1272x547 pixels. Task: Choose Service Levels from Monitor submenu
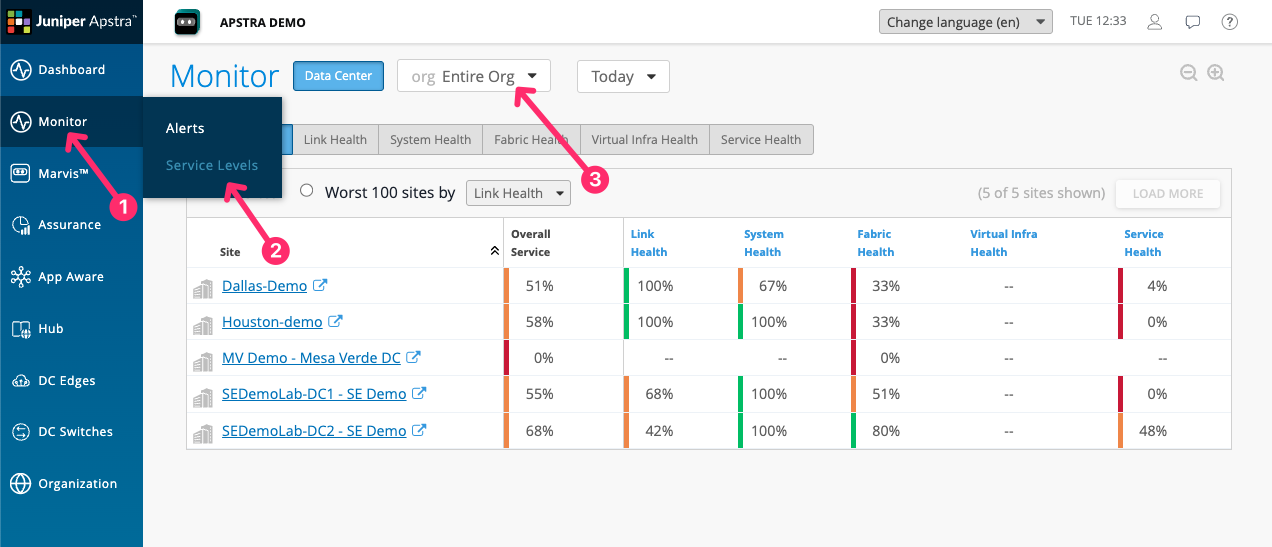click(212, 165)
